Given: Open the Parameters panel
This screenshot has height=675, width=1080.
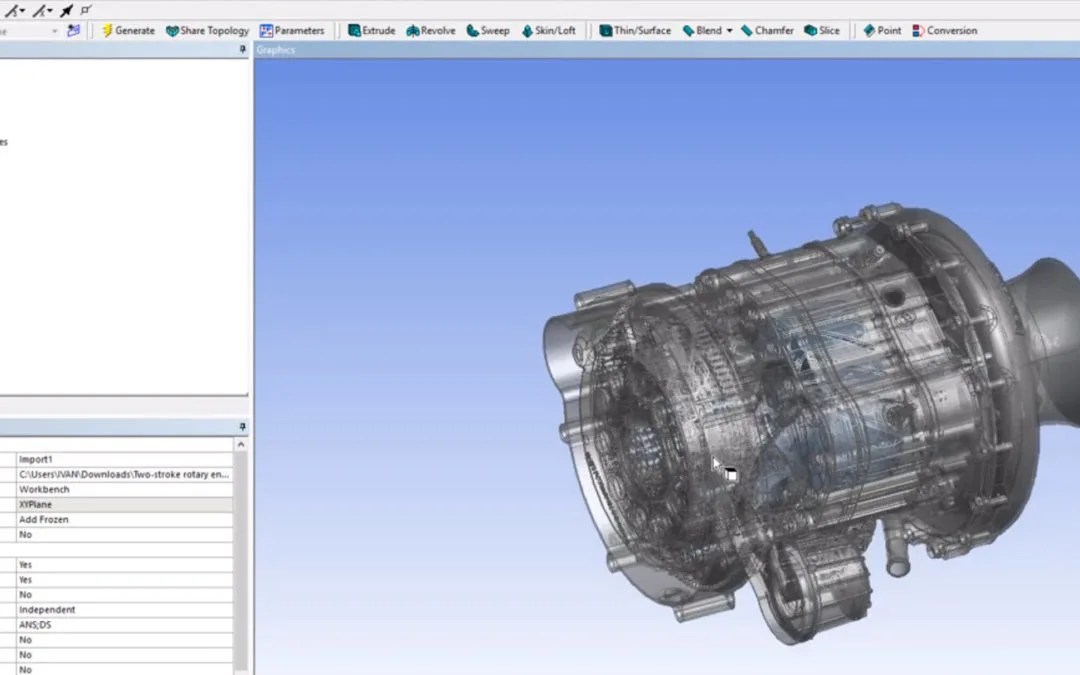Looking at the screenshot, I should click(292, 30).
